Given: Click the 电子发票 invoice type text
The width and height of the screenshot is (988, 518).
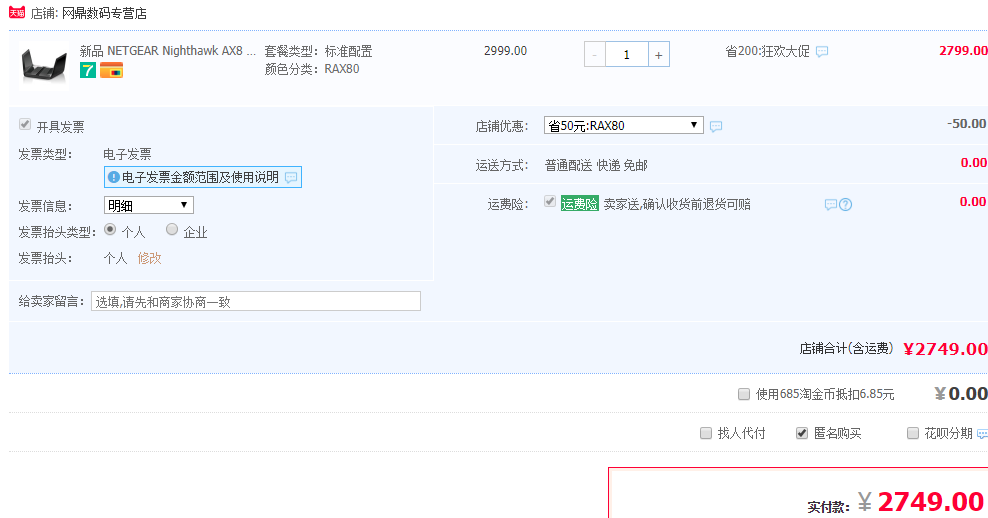Looking at the screenshot, I should click(127, 154).
